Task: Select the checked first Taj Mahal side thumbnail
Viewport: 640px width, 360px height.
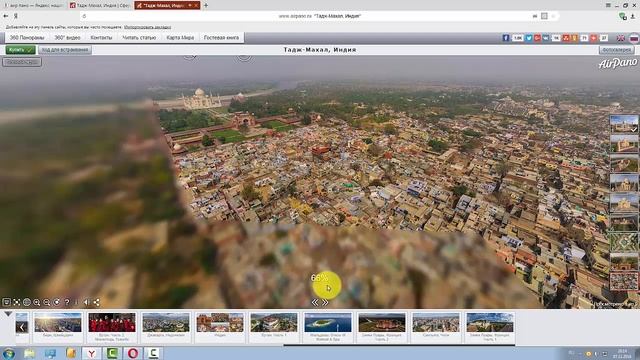Action: pos(624,124)
